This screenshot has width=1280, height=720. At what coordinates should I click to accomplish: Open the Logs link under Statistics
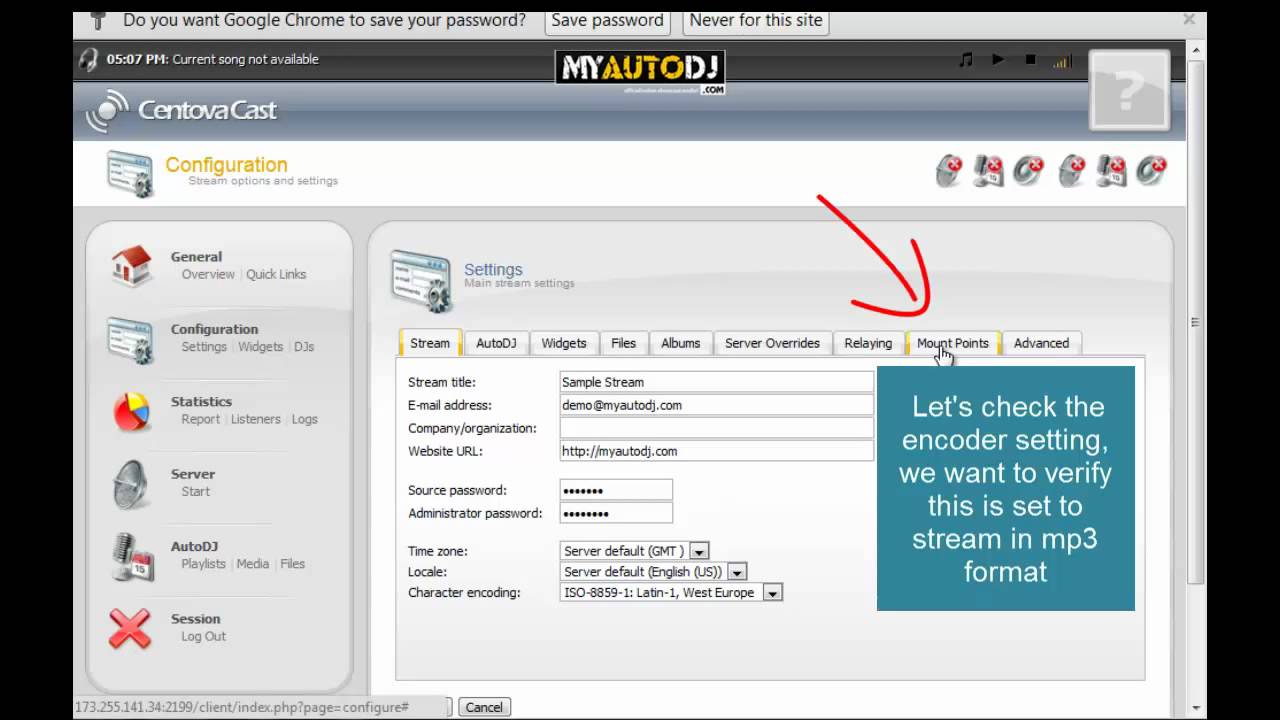[x=305, y=419]
